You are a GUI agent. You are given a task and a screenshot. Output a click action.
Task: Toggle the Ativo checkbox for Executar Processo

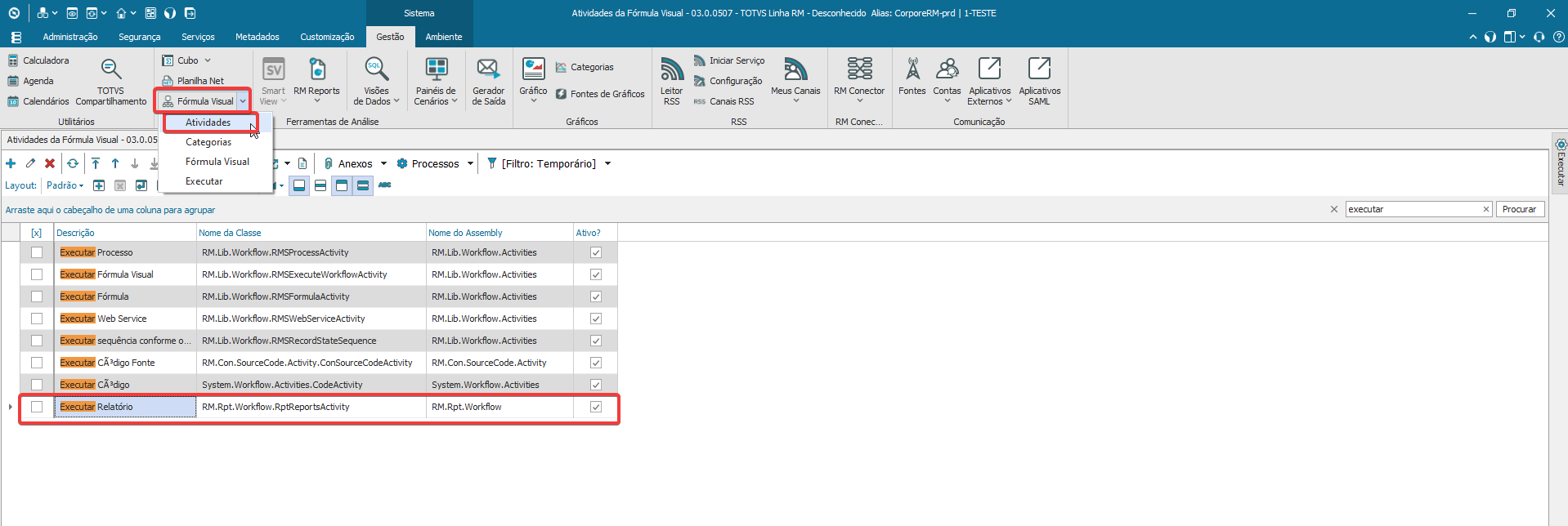[x=596, y=252]
